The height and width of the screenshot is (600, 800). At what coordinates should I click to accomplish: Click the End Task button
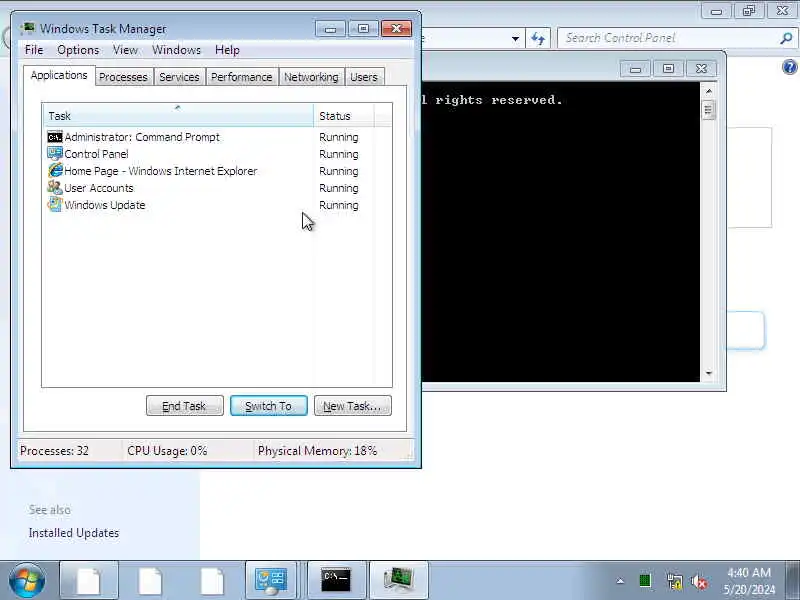[x=185, y=406]
